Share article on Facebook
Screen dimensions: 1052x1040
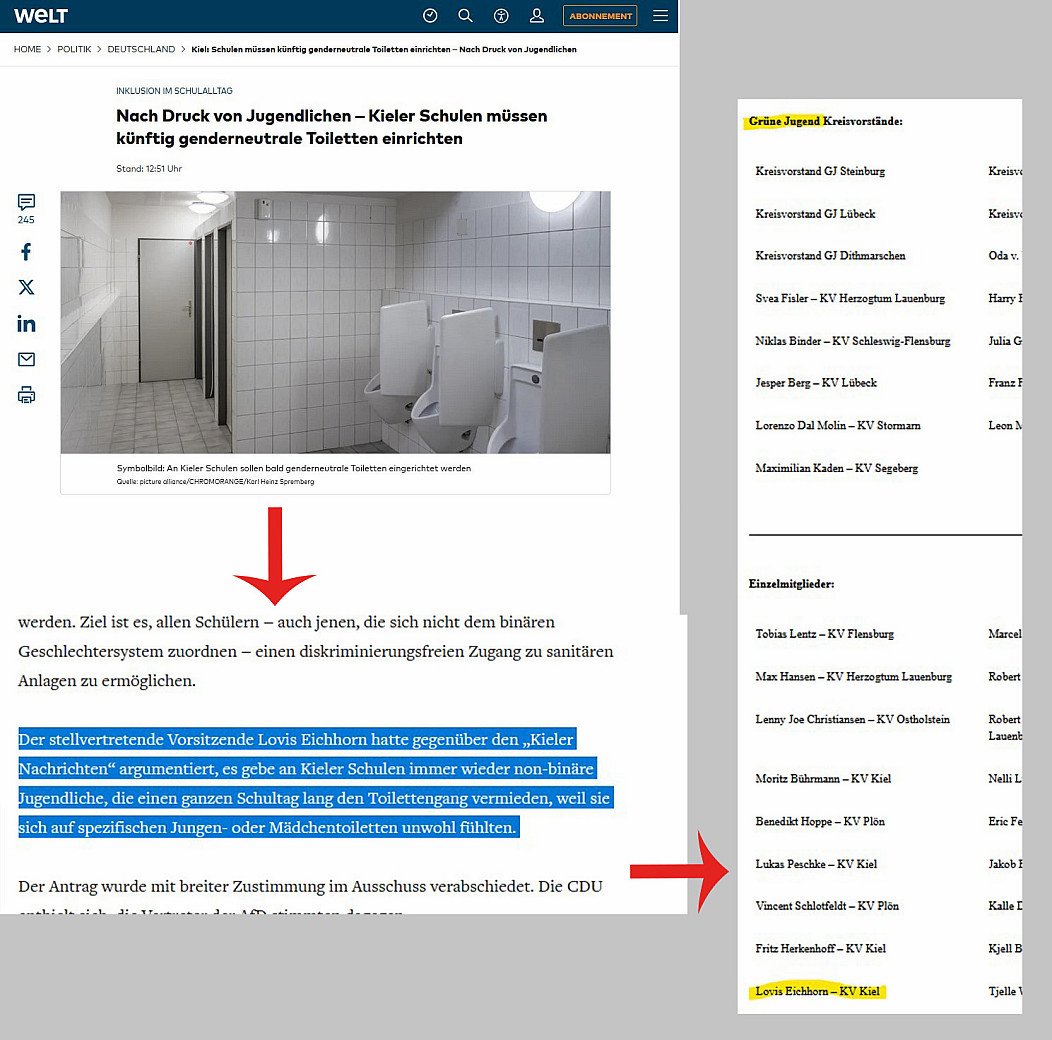[26, 252]
